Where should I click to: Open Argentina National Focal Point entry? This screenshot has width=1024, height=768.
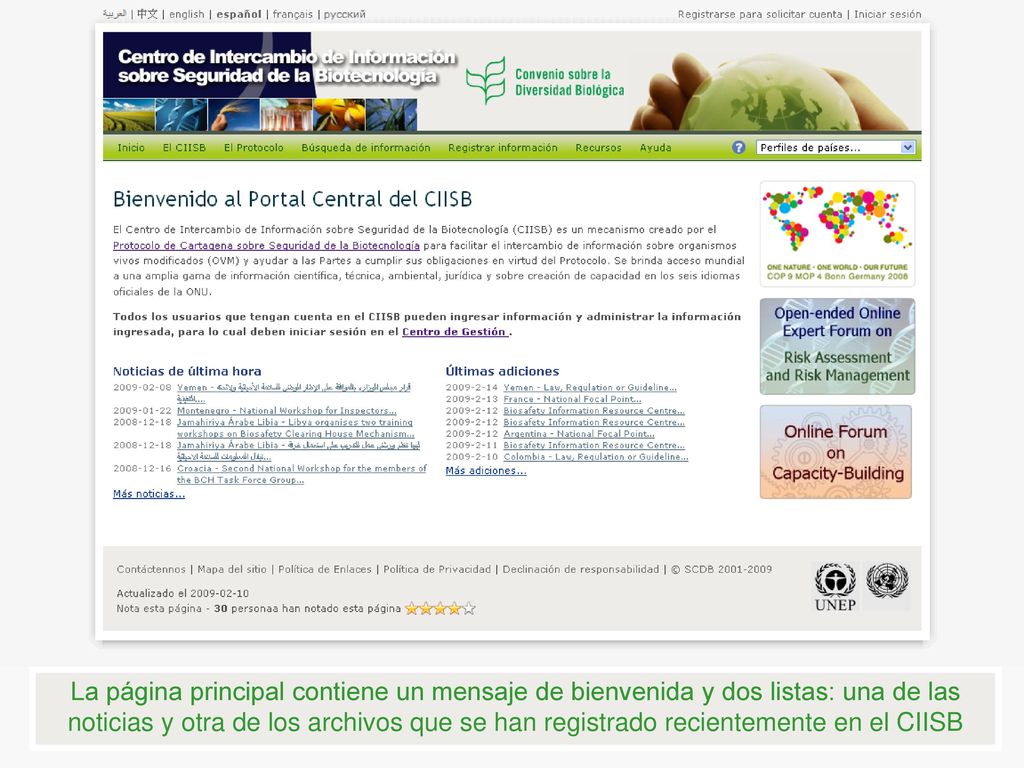[x=579, y=434]
